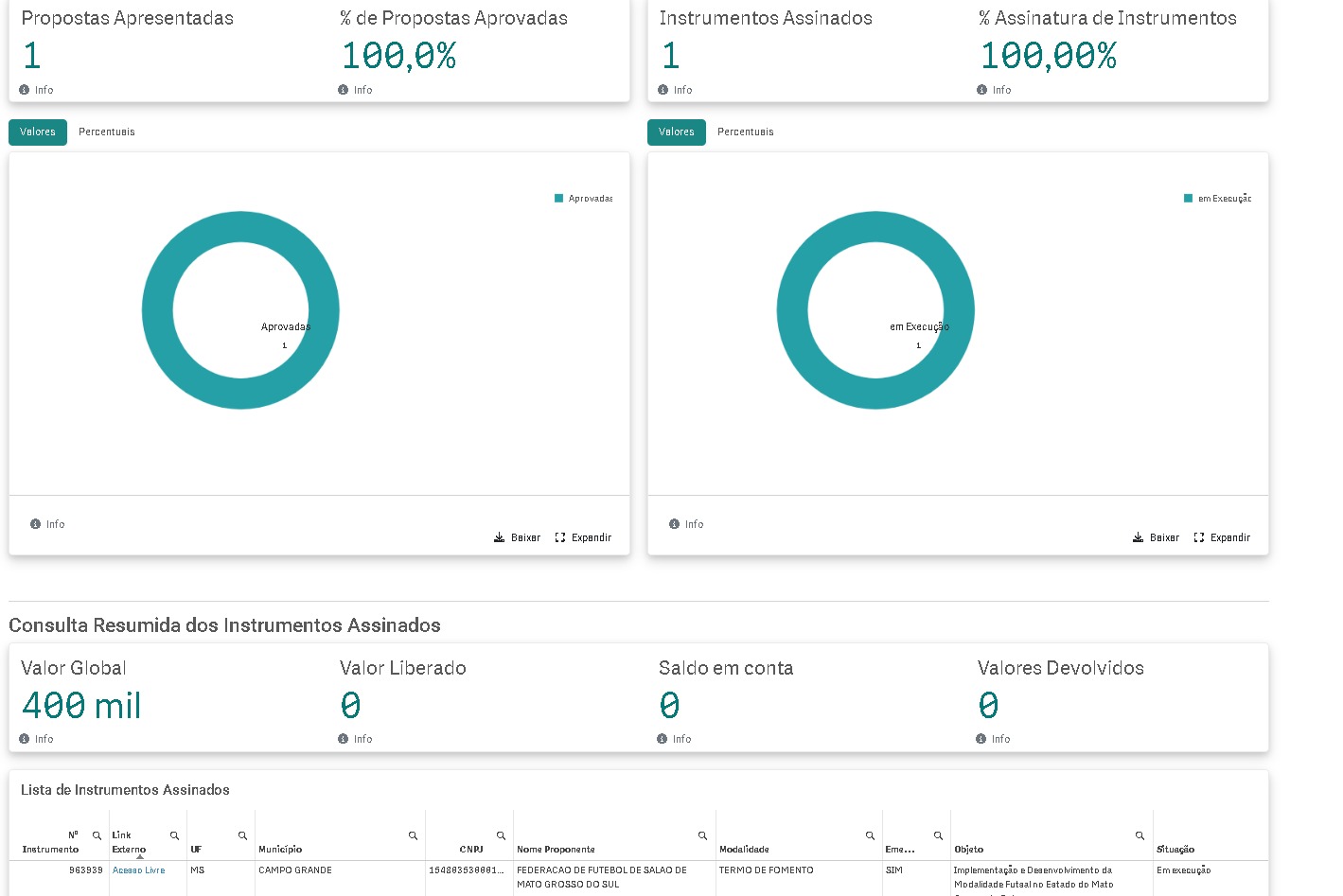Open Info icon under Valor Global
Screen dimensions: 1343x896
click(x=25, y=739)
